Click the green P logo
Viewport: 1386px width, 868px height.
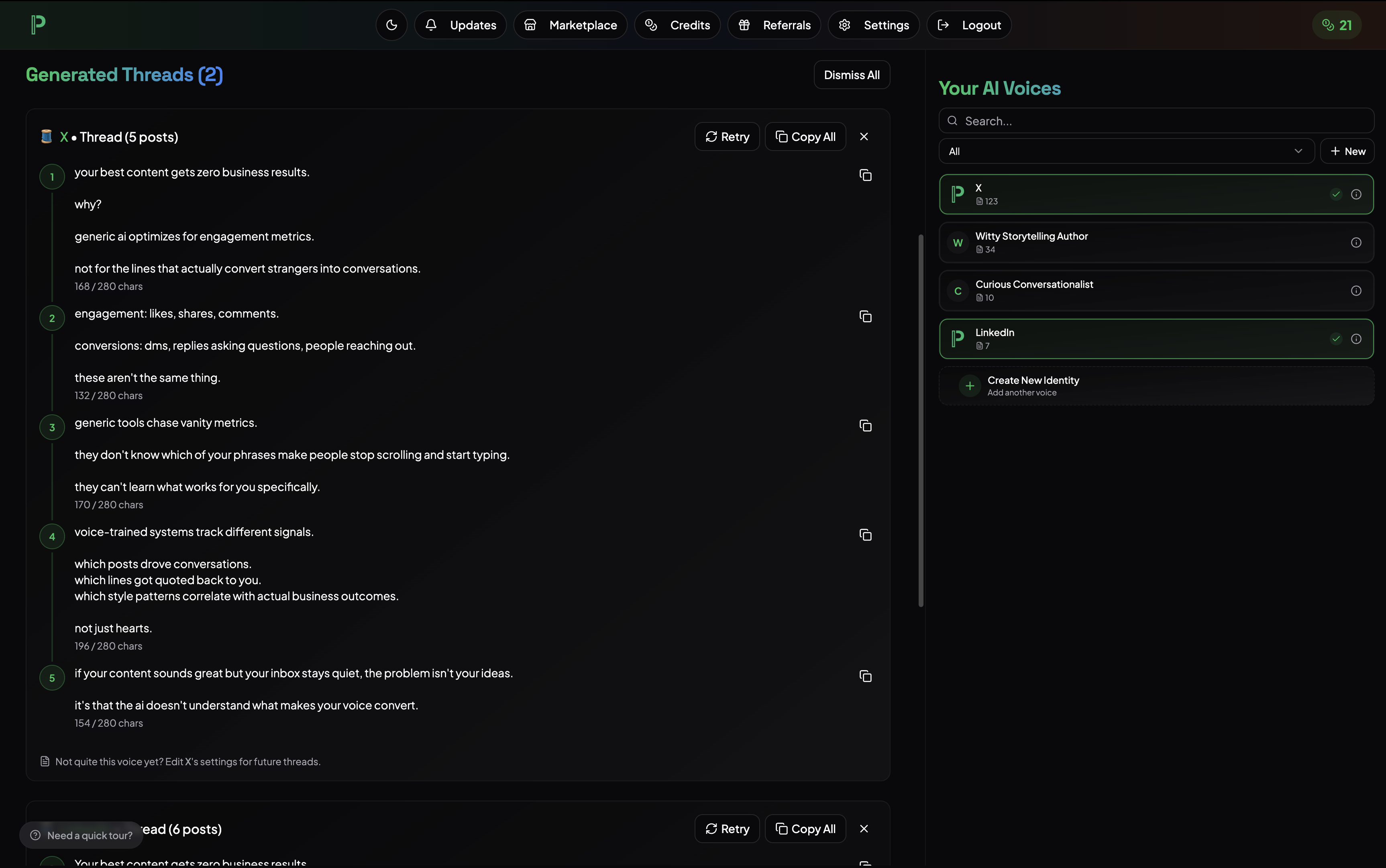tap(38, 24)
